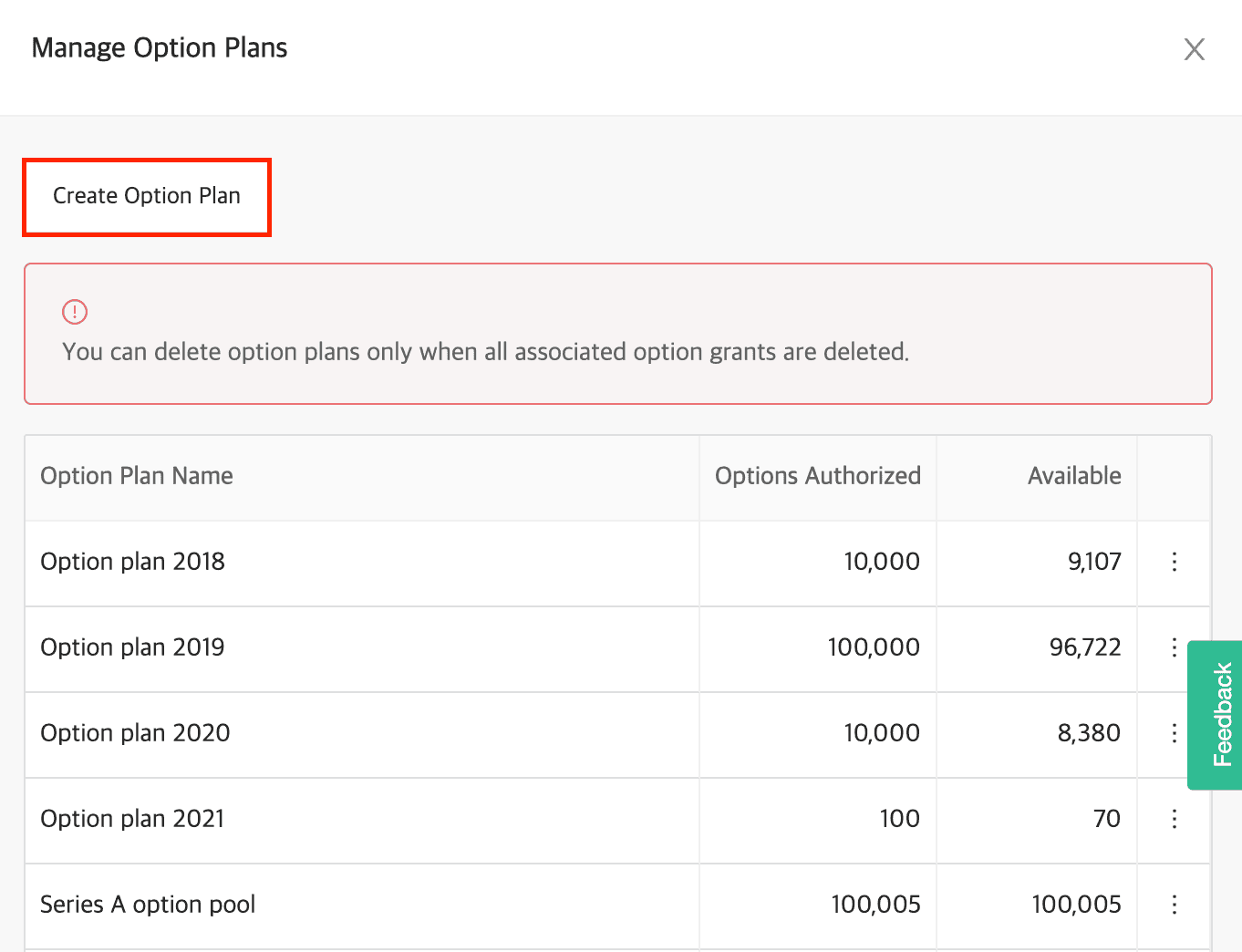Screen dimensions: 1242x952
Task: Click the Option Plan Name column header
Action: (x=136, y=476)
